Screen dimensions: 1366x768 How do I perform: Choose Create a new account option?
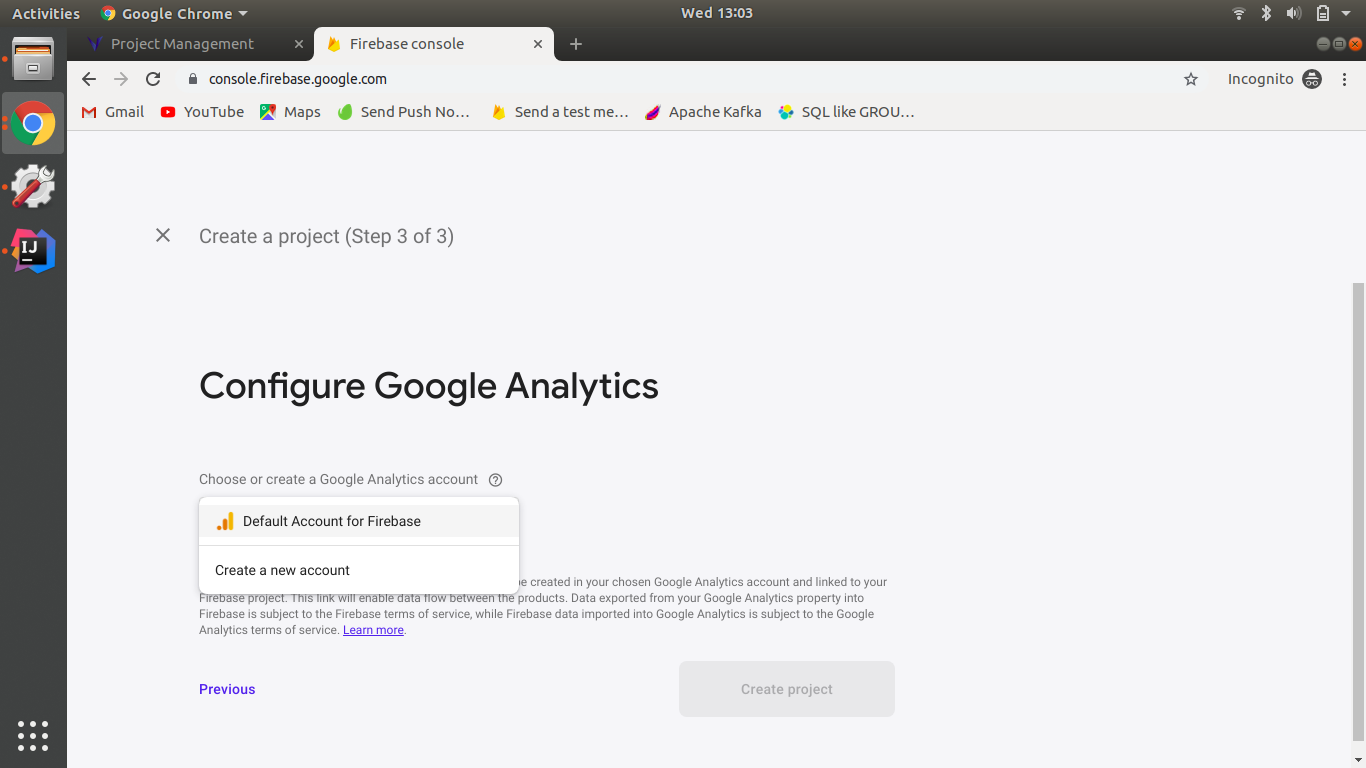tap(359, 570)
